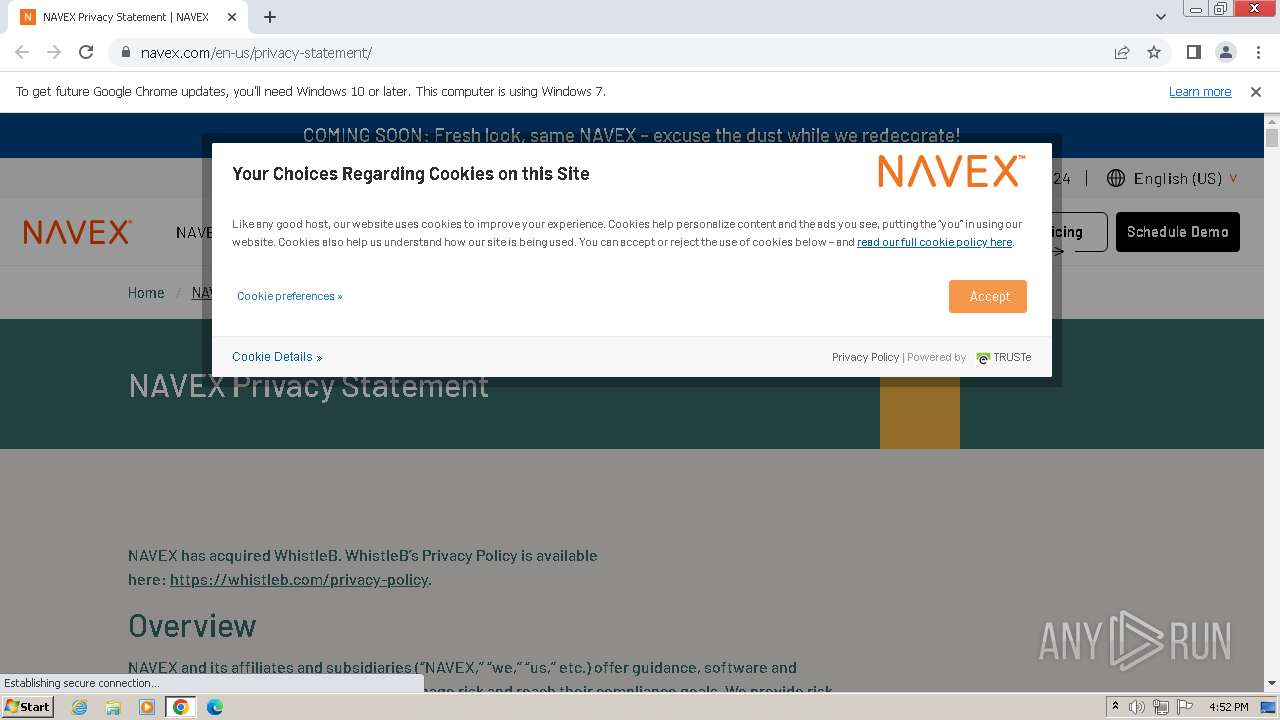
Task: Close the NAVEX Privacy Statement tab
Action: tap(232, 17)
